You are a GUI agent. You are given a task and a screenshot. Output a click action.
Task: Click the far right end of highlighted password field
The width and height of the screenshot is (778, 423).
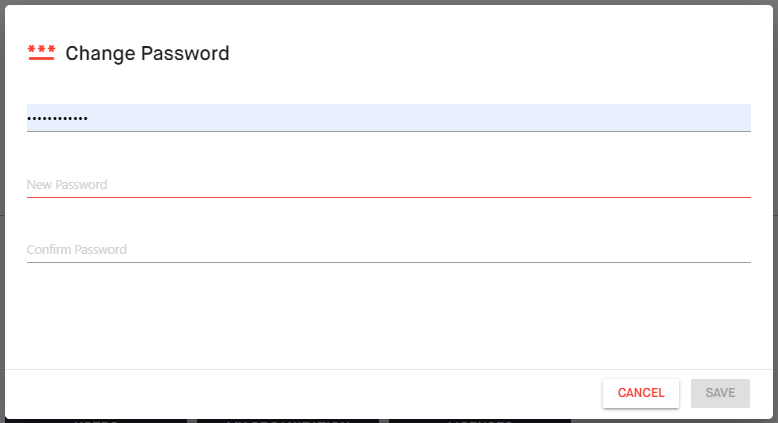pyautogui.click(x=742, y=118)
